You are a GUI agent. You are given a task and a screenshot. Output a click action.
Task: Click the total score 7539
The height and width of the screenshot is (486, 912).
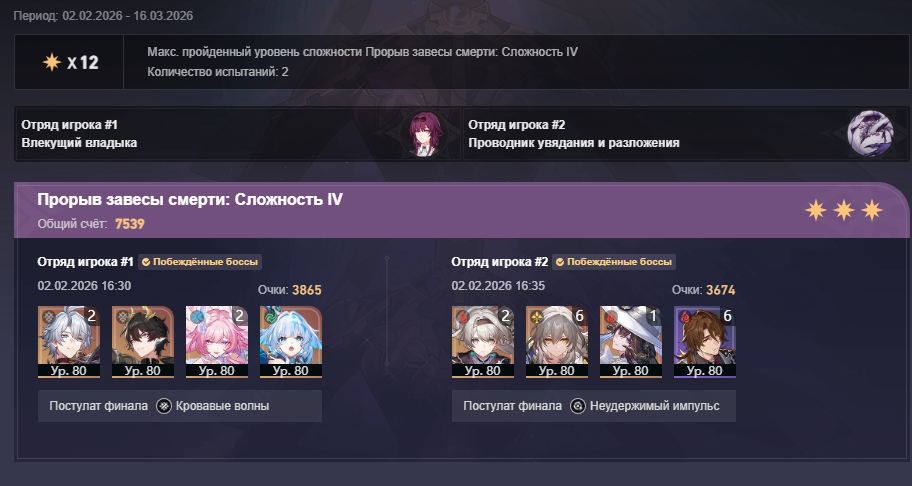pyautogui.click(x=130, y=224)
